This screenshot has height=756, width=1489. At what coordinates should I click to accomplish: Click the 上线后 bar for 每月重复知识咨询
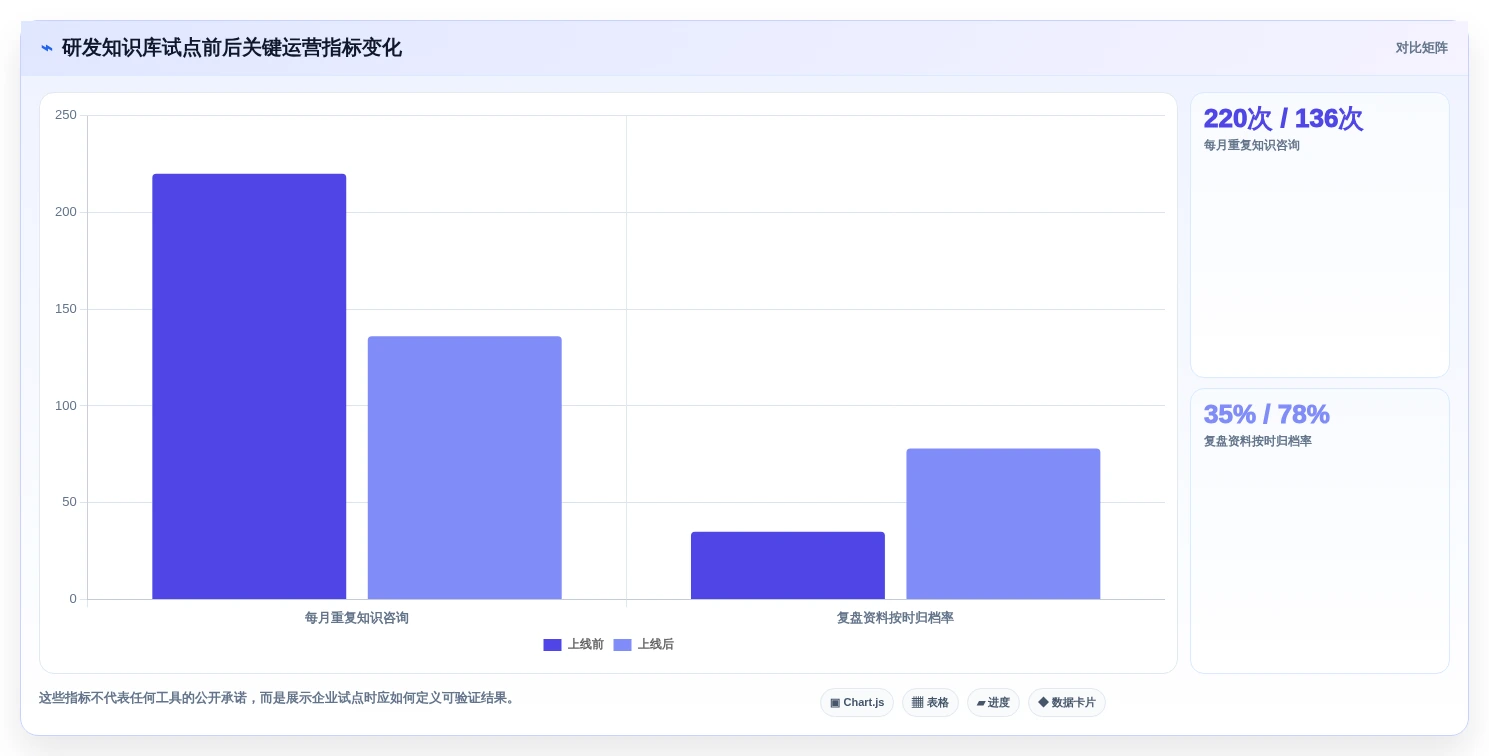tap(465, 468)
